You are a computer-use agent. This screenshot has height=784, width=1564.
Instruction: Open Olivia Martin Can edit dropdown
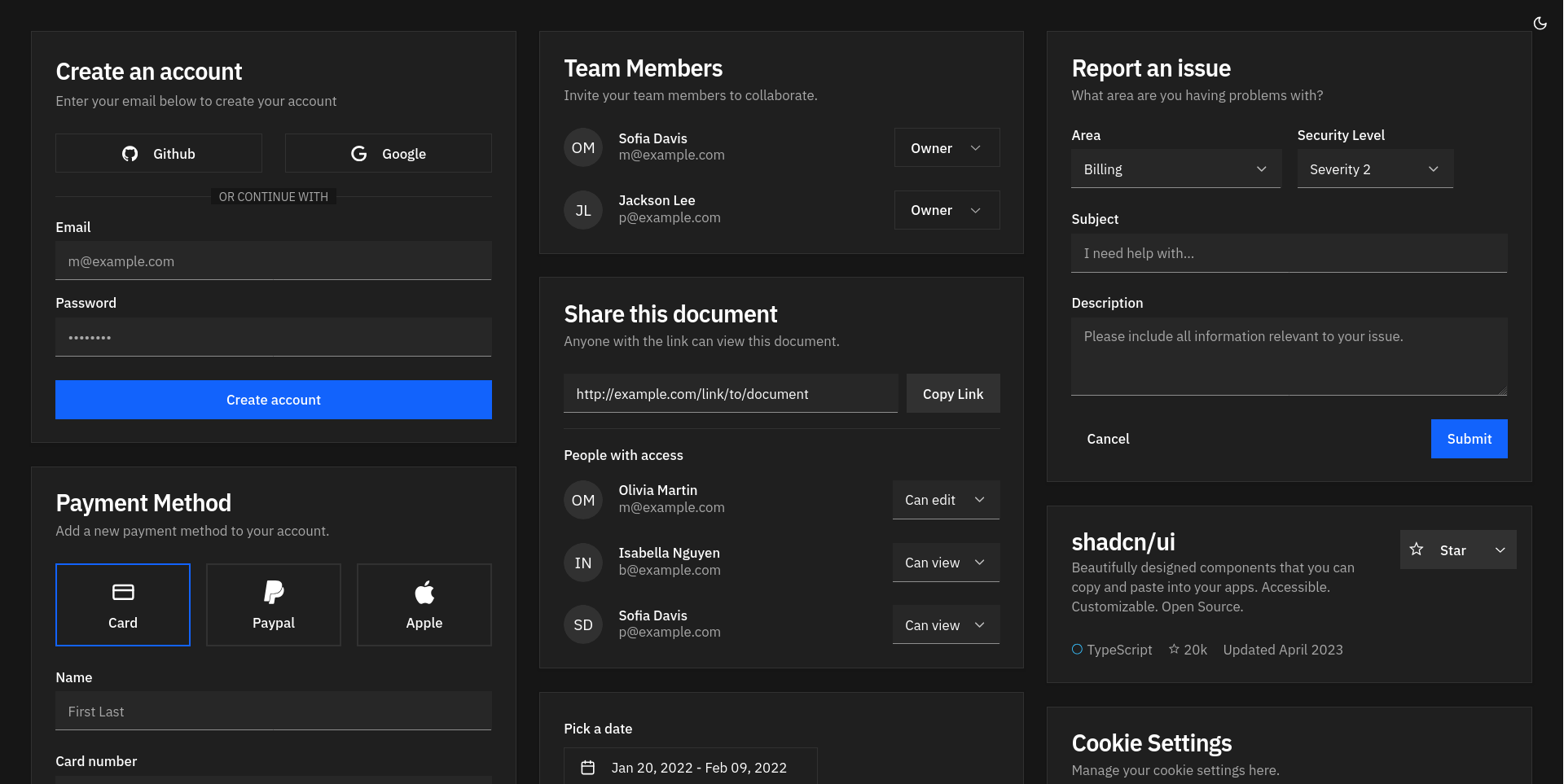pyautogui.click(x=946, y=500)
